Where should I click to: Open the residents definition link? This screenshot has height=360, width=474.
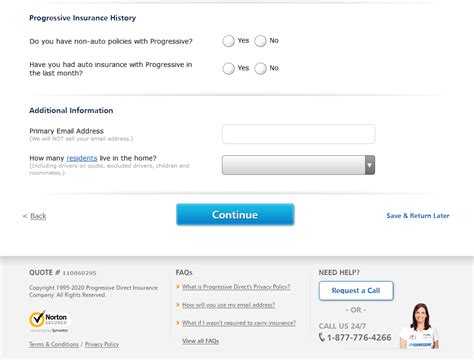[x=82, y=158]
